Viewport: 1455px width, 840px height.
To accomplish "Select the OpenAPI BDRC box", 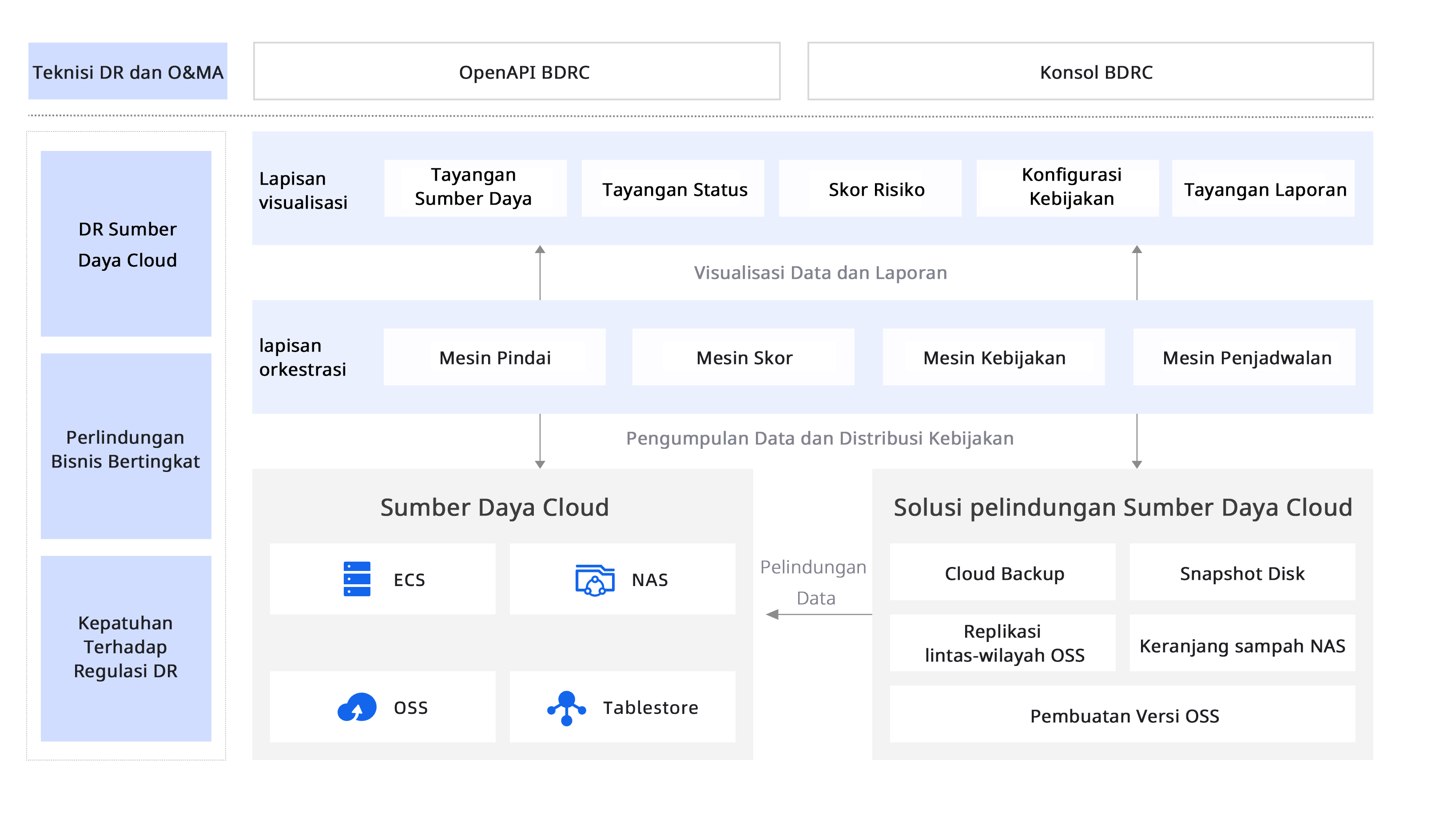I will coord(517,71).
